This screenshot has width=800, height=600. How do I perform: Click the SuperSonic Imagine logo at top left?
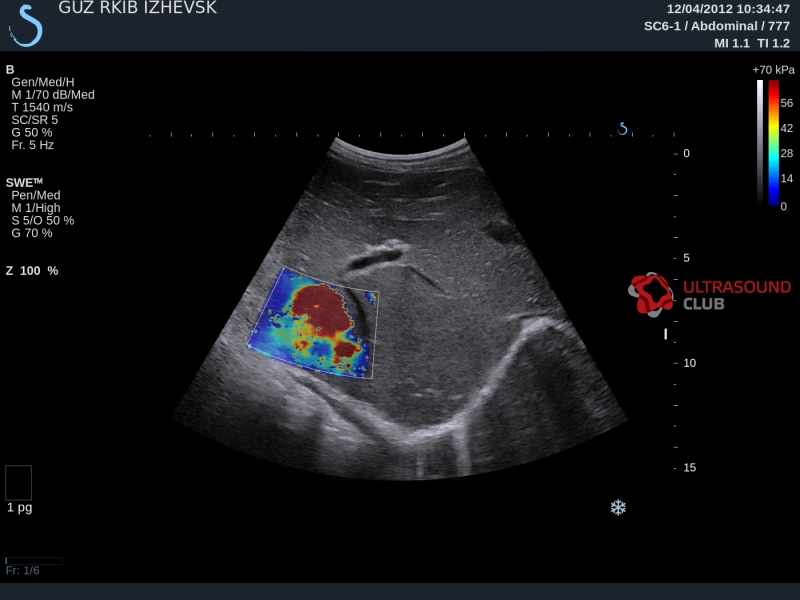[x=26, y=26]
